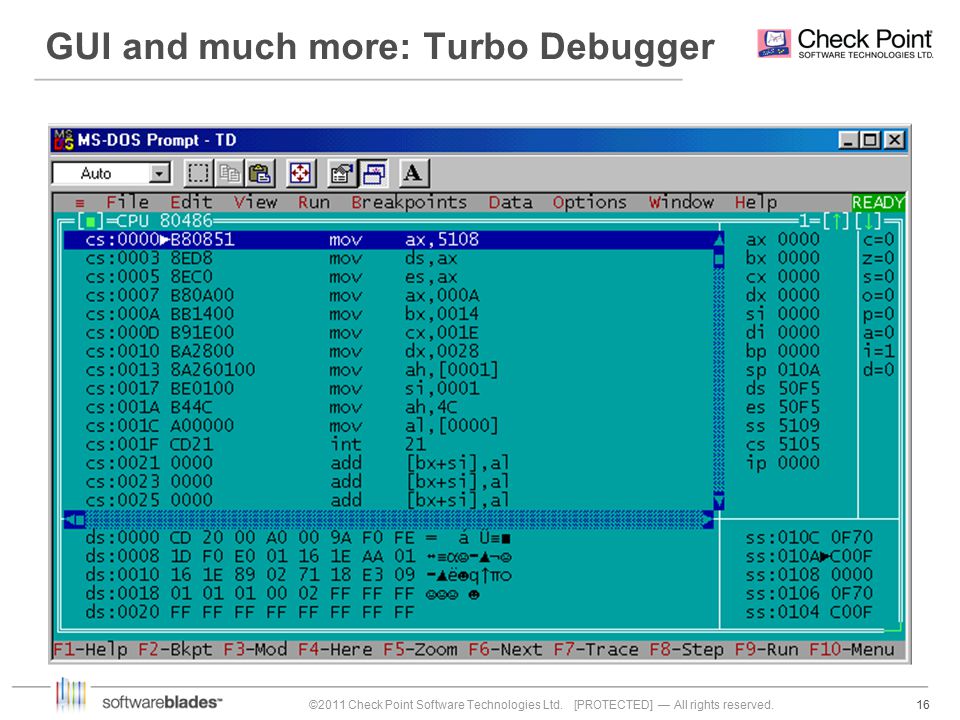This screenshot has height=720, width=960.
Task: Select memory dump row ds:0000
Action: (299, 538)
